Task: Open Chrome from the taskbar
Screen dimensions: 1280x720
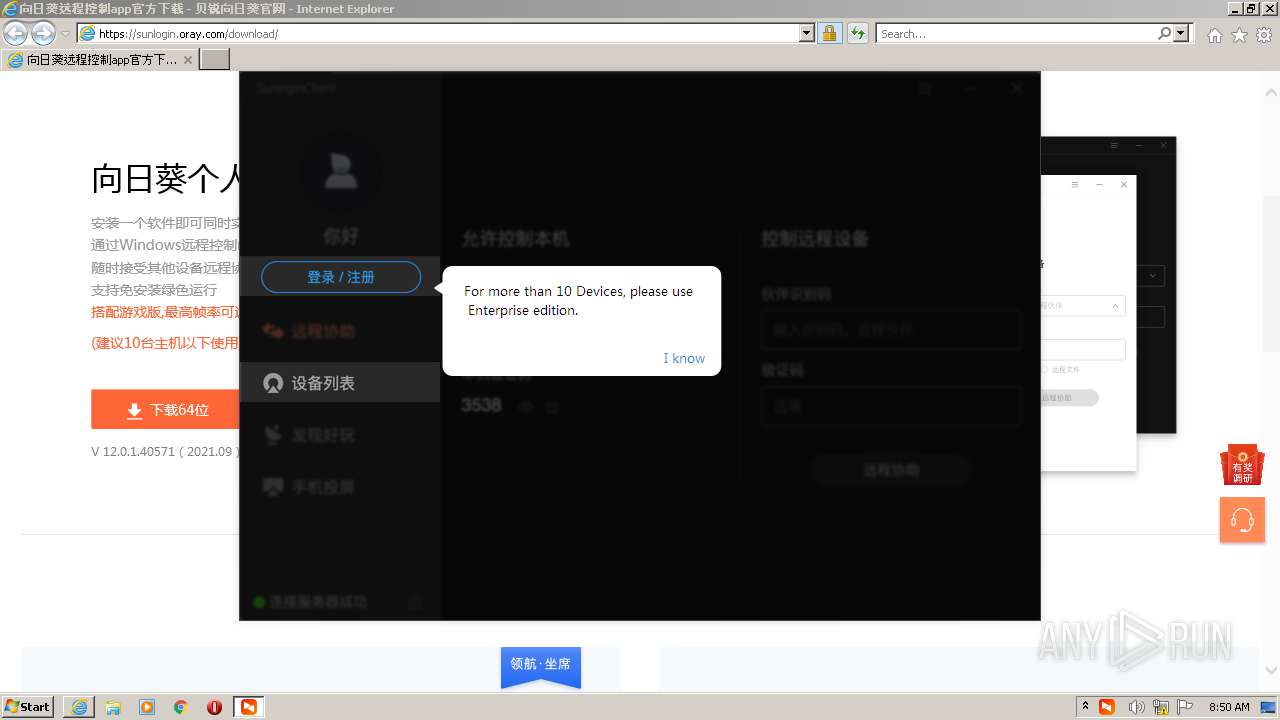Action: (181, 707)
